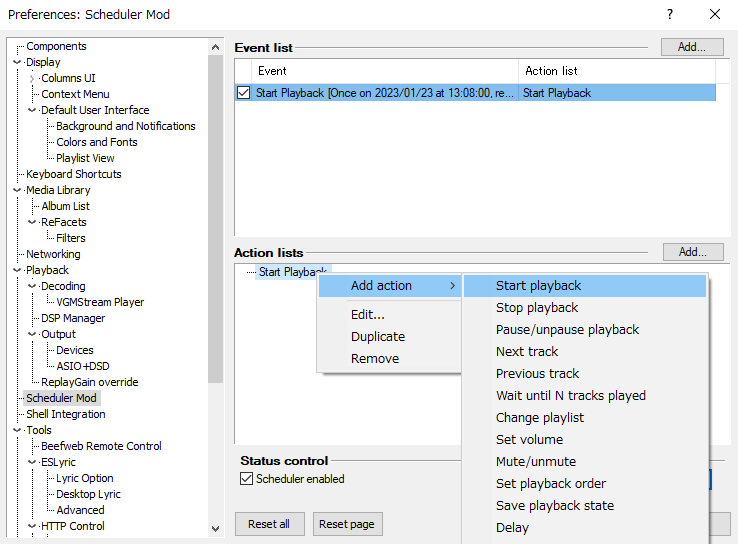The height and width of the screenshot is (544, 738).
Task: Click the preferences tree scrollbar thumb
Action: 216,219
